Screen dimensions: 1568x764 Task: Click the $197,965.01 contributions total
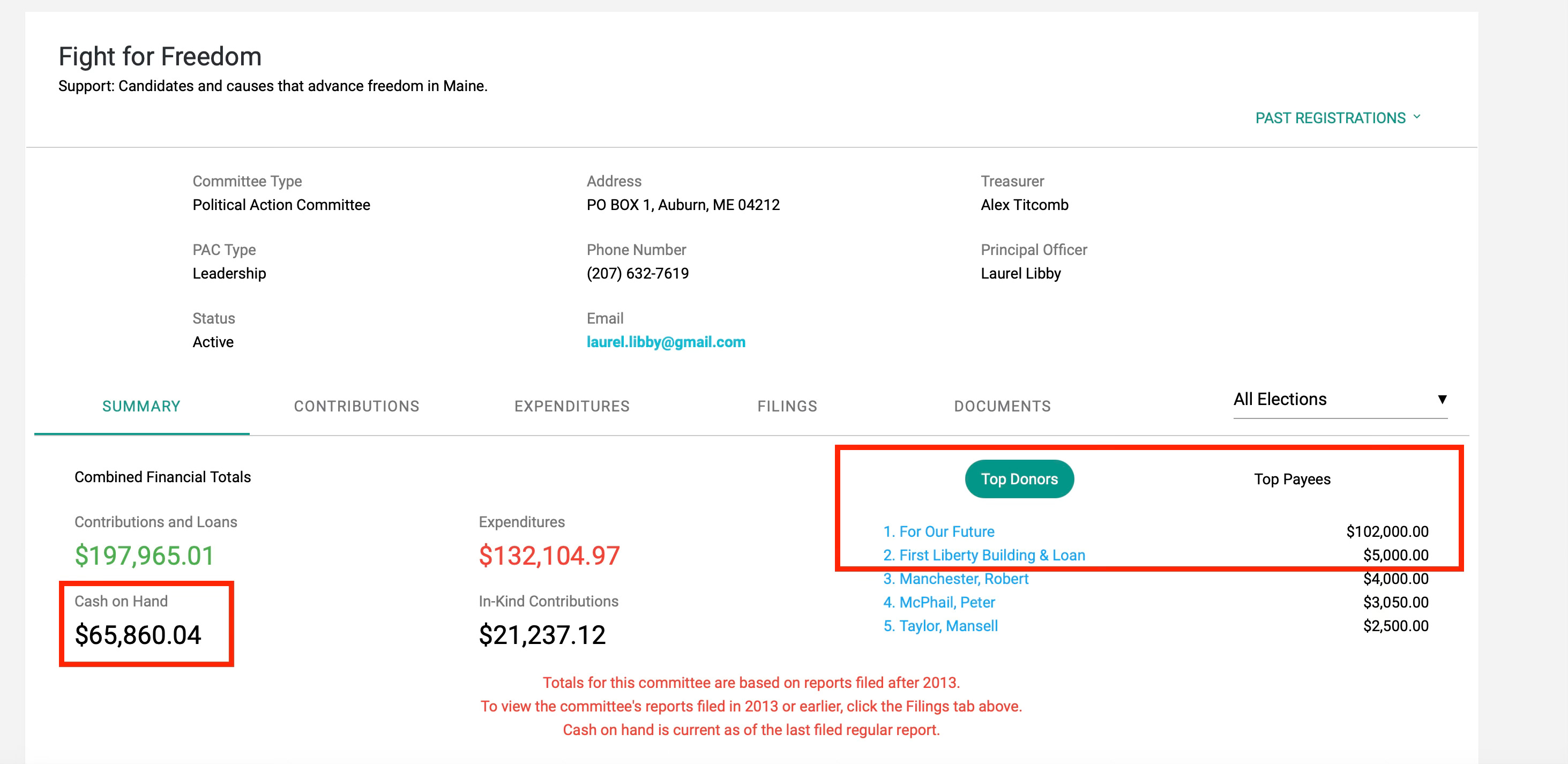coord(144,555)
